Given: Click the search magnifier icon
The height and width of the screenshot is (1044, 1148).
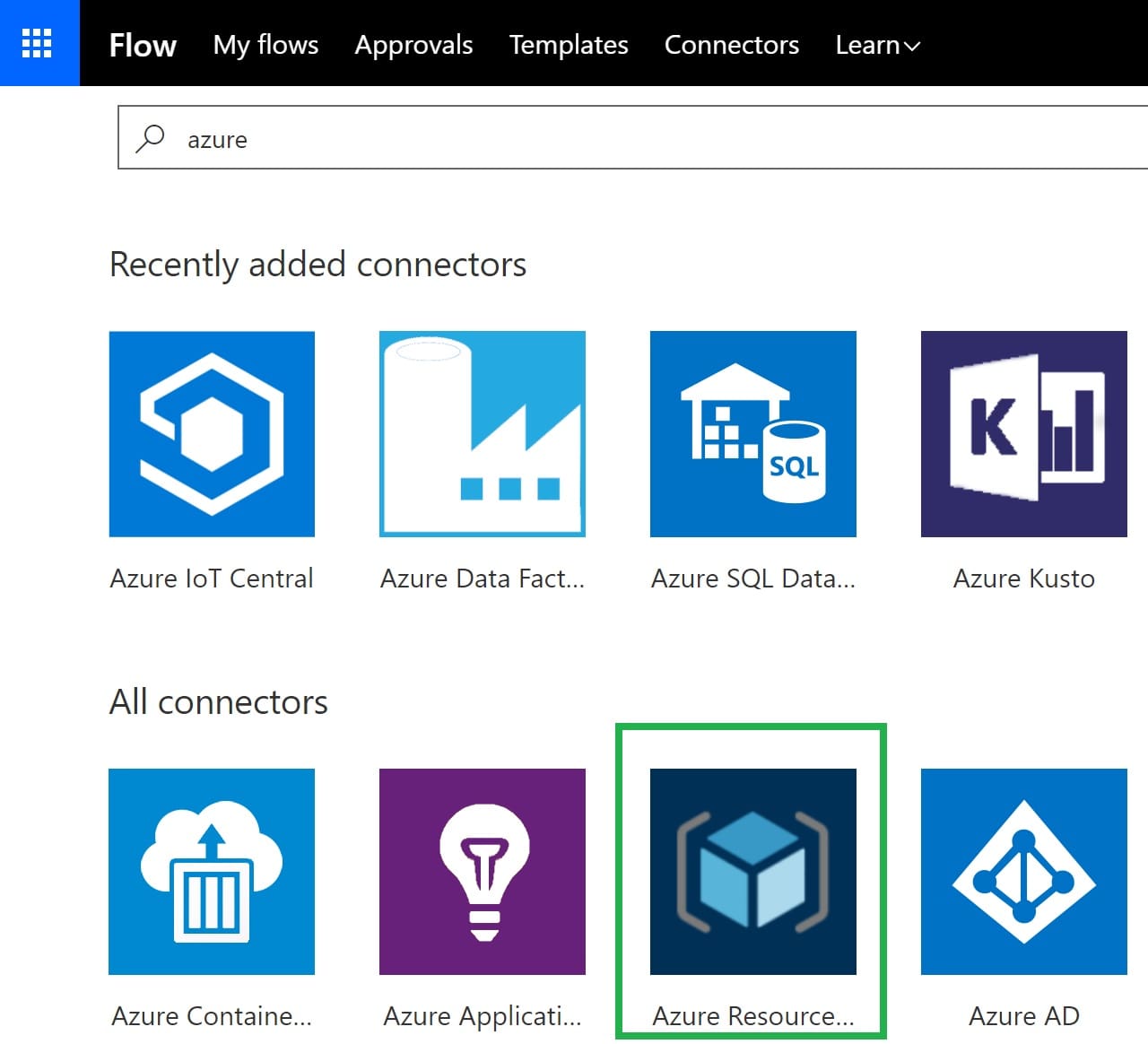Looking at the screenshot, I should point(151,139).
